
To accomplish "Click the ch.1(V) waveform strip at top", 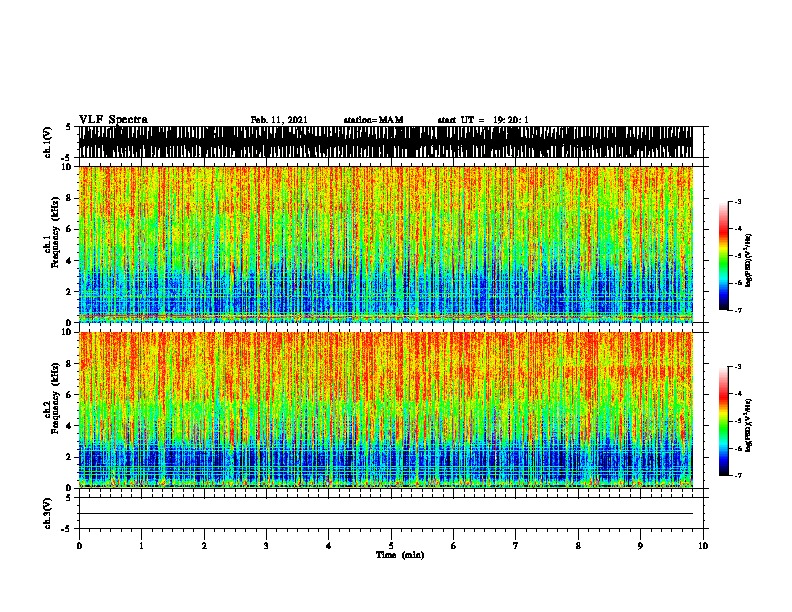I will 386,142.
